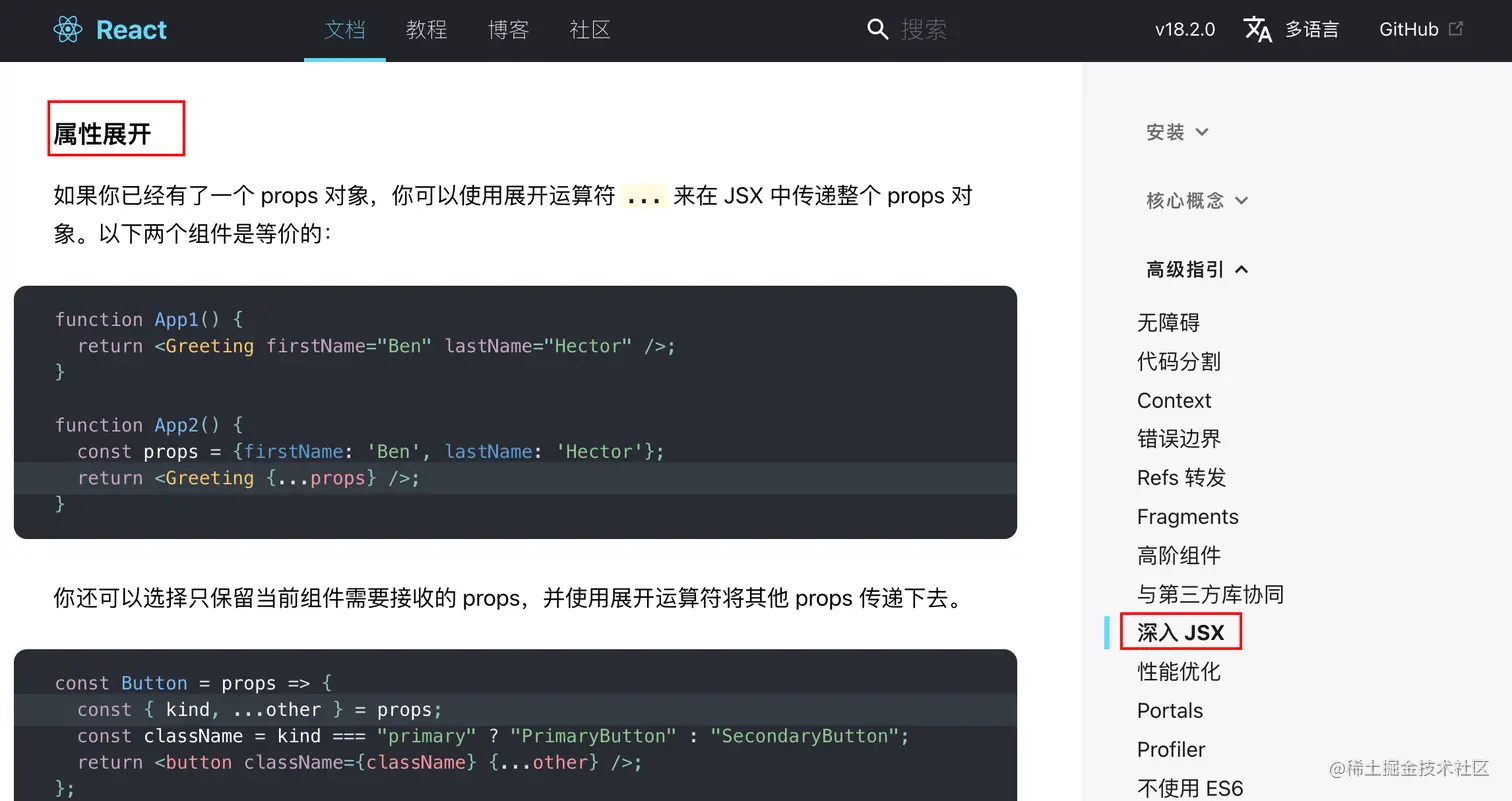
Task: Go to the 社区 tab
Action: (x=590, y=30)
